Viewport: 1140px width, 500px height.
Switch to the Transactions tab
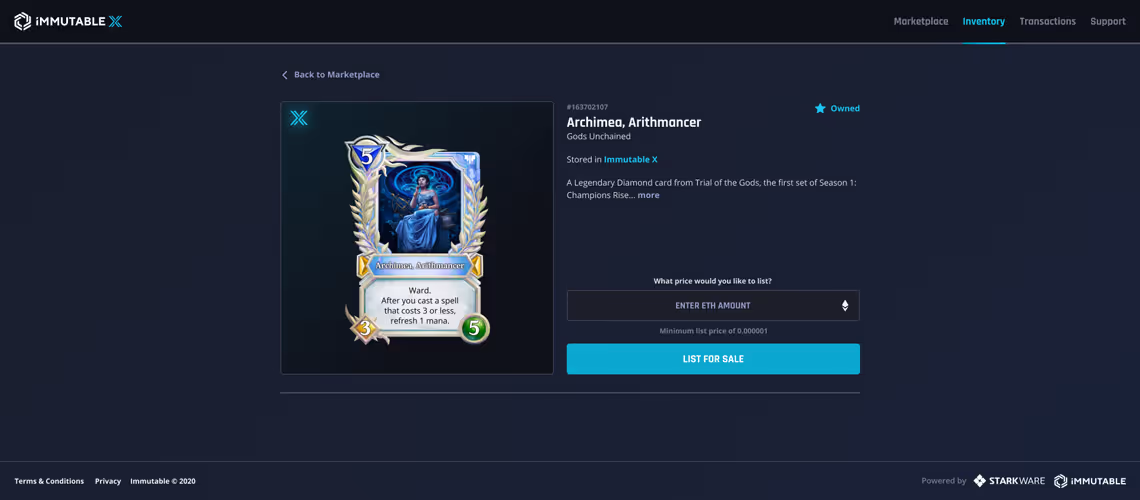(x=1047, y=22)
